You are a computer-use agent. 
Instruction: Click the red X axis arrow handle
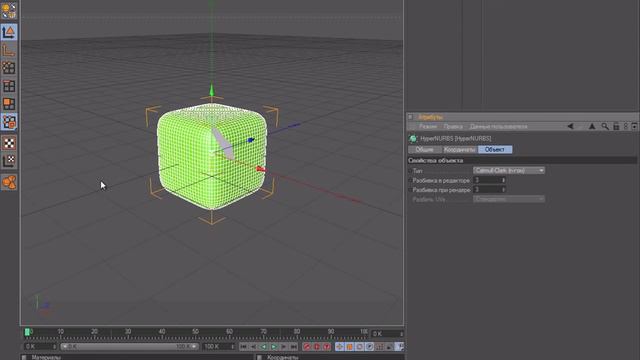(x=260, y=169)
